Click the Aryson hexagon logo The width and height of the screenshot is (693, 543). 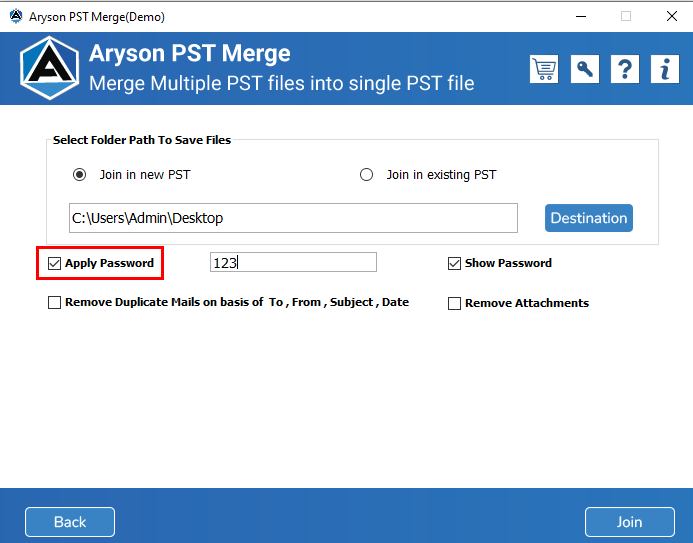[50, 68]
